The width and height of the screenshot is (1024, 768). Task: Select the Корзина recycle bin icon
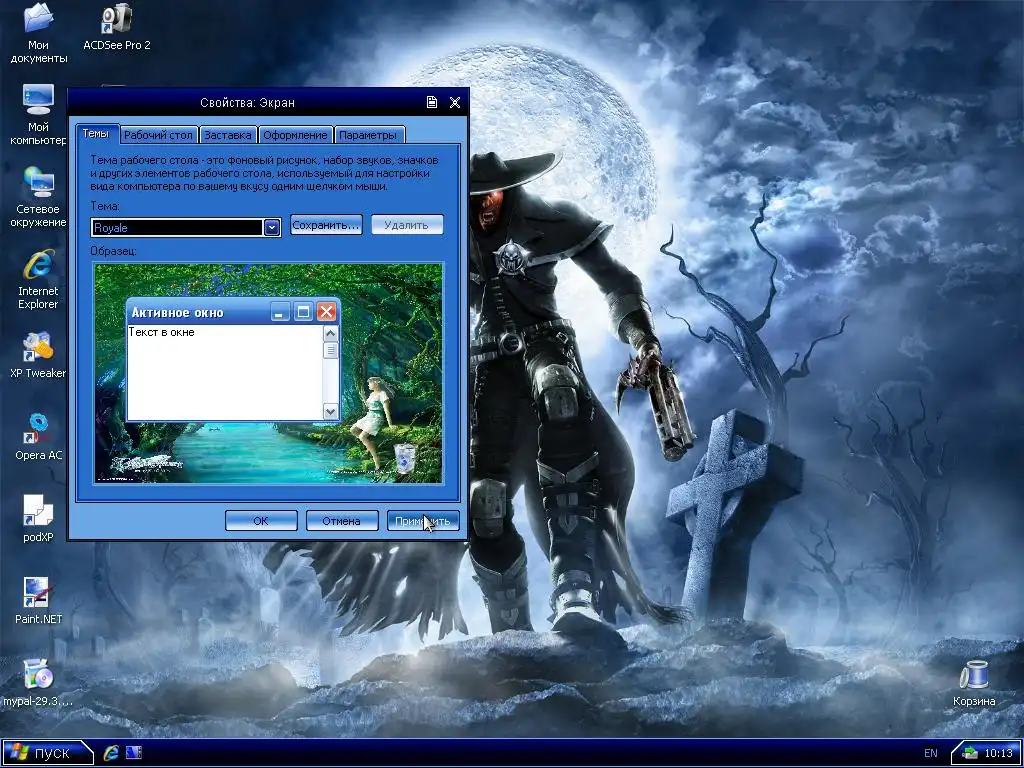(974, 682)
